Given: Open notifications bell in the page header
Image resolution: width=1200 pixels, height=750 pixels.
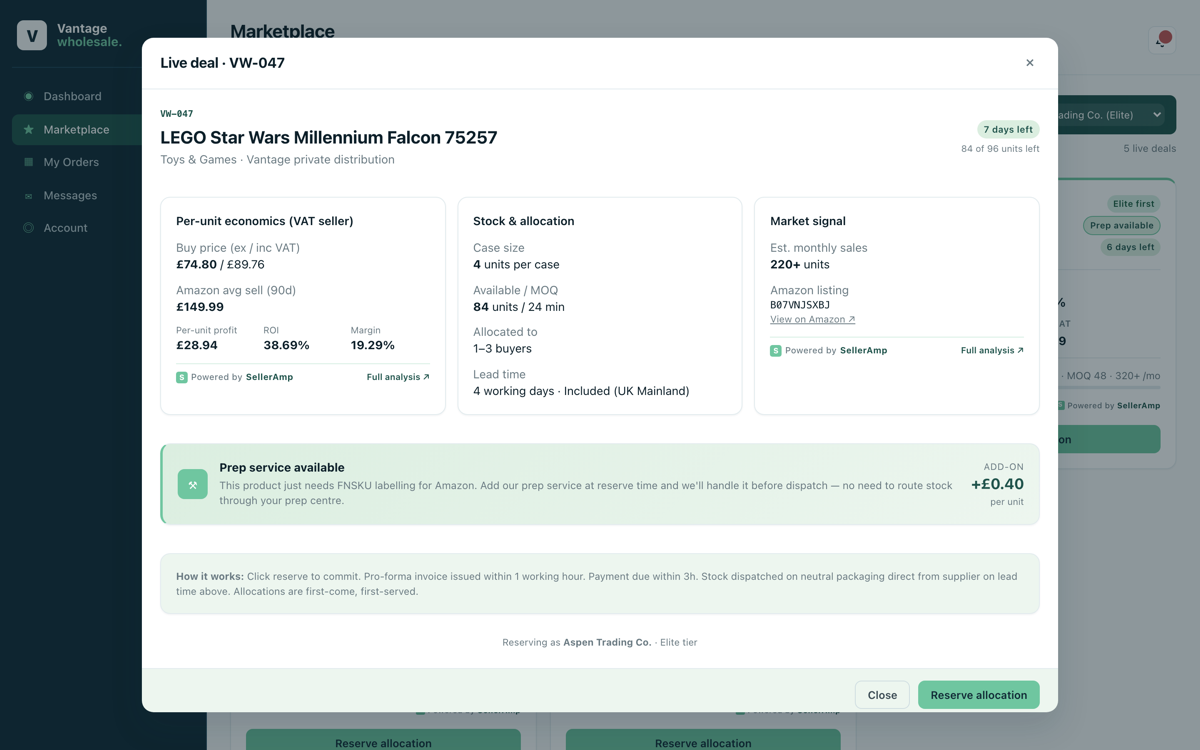Looking at the screenshot, I should click(x=1162, y=39).
